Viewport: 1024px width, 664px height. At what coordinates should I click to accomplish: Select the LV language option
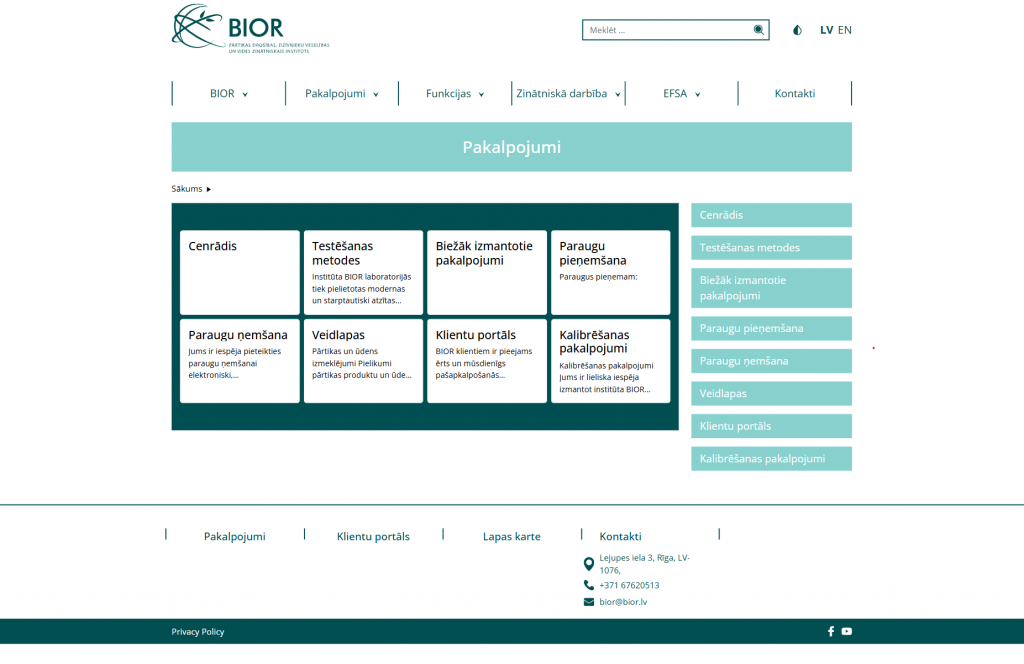pyautogui.click(x=826, y=30)
